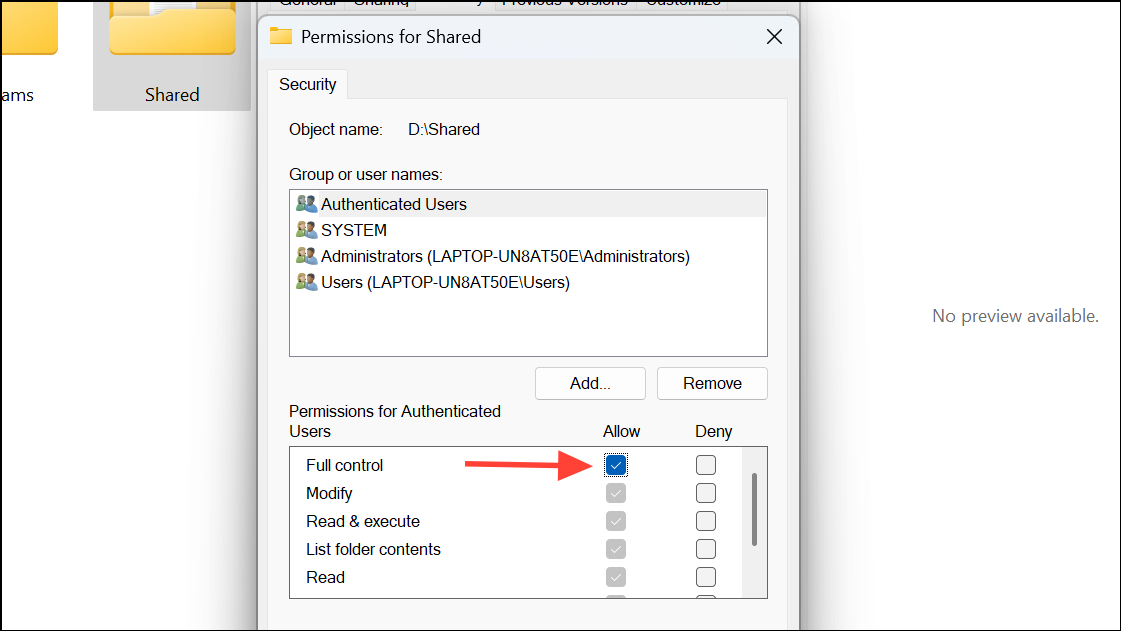Viewport: 1121px width, 631px height.
Task: Click the Remove button
Action: (712, 384)
